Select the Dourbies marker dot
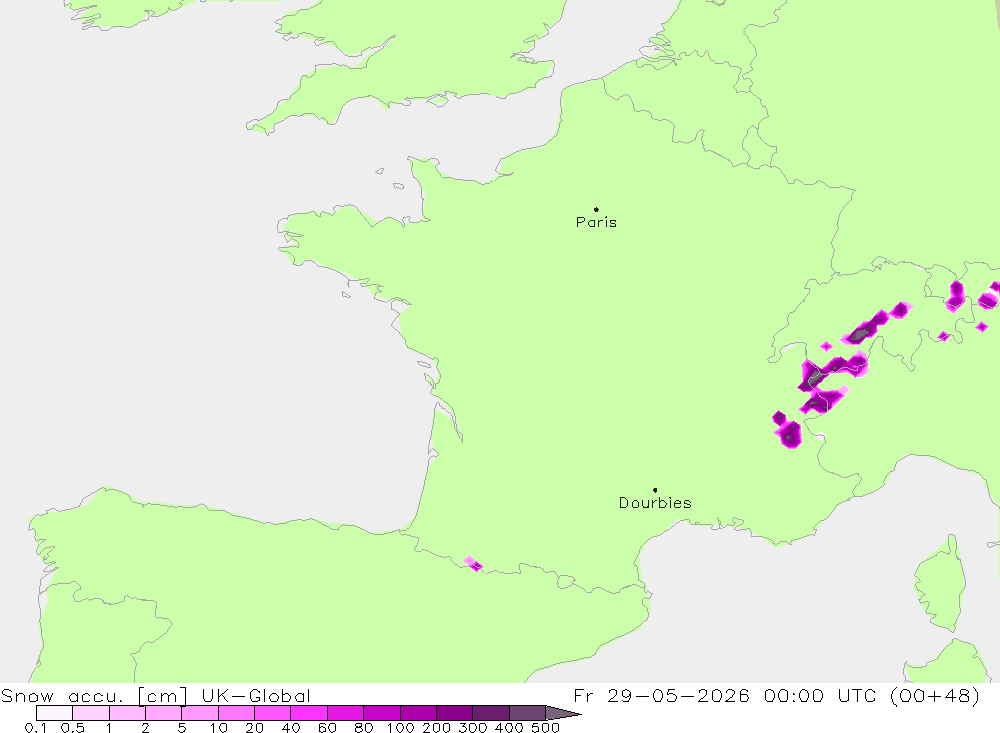The width and height of the screenshot is (1000, 733). click(655, 490)
